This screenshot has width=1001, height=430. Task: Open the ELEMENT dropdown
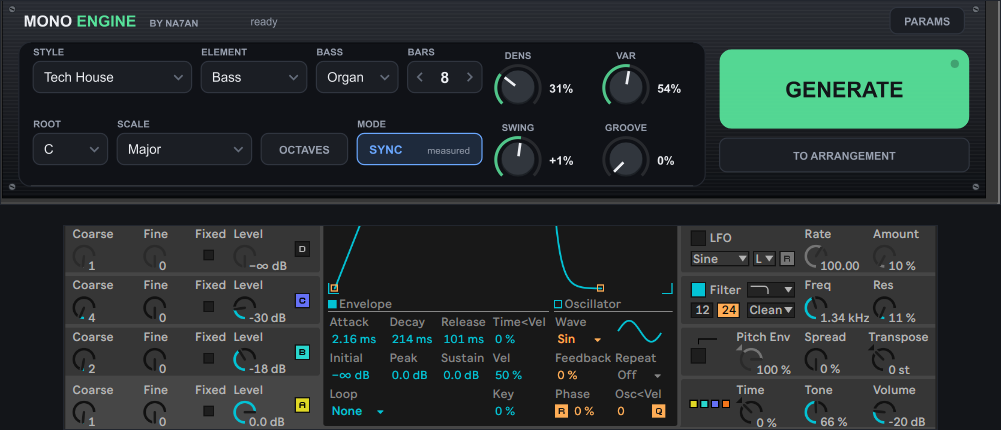[x=254, y=77]
